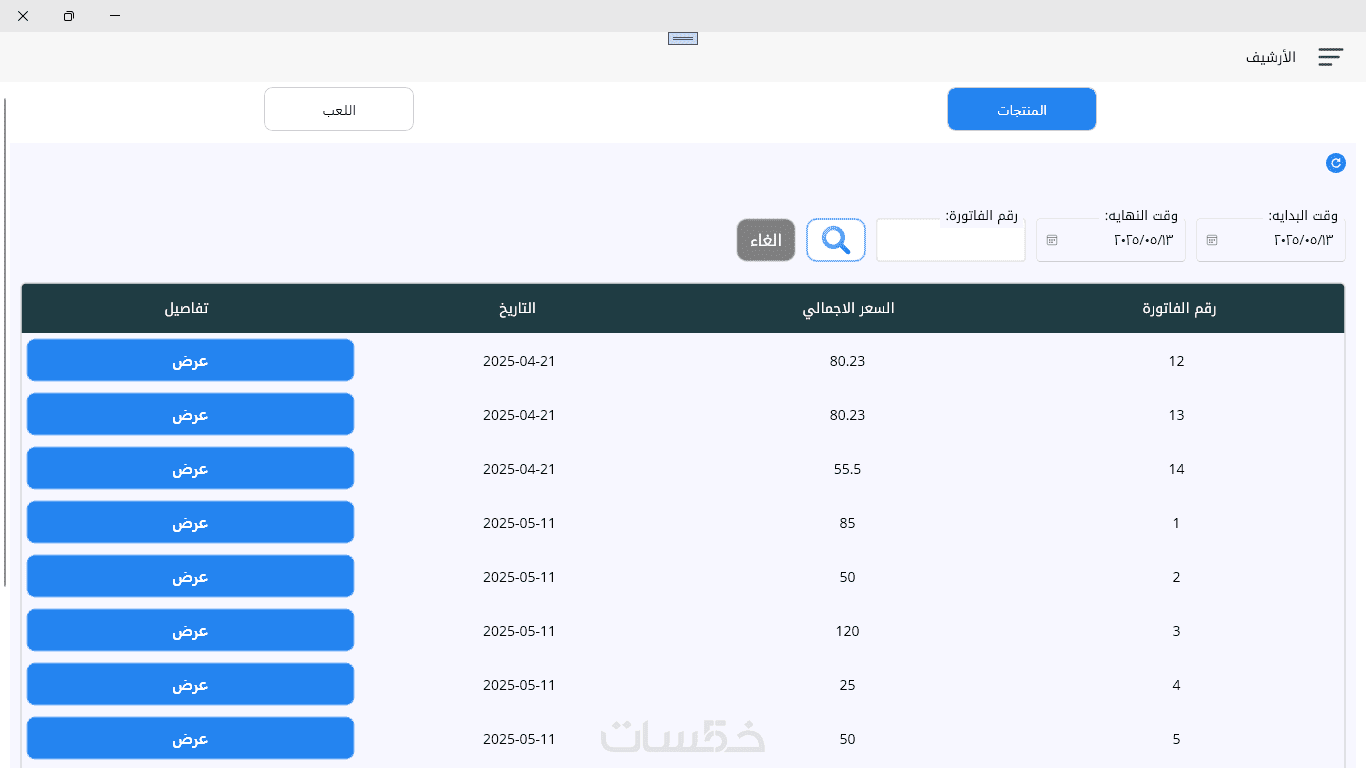Click date 2025-04-21 in invoice 13 row

point(518,415)
